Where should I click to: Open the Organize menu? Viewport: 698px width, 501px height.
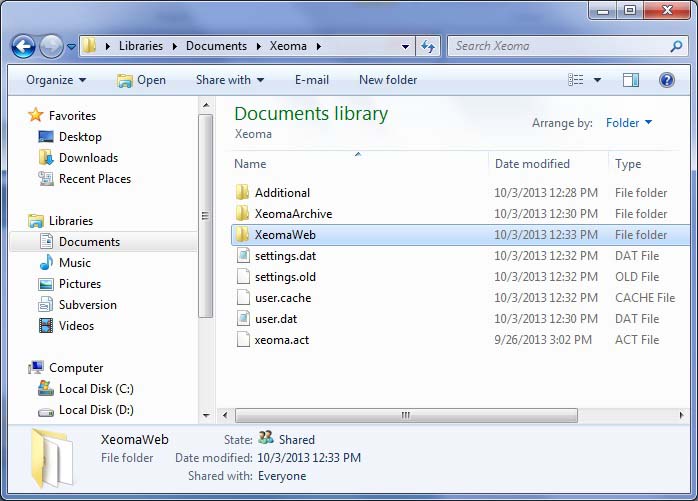[x=56, y=80]
